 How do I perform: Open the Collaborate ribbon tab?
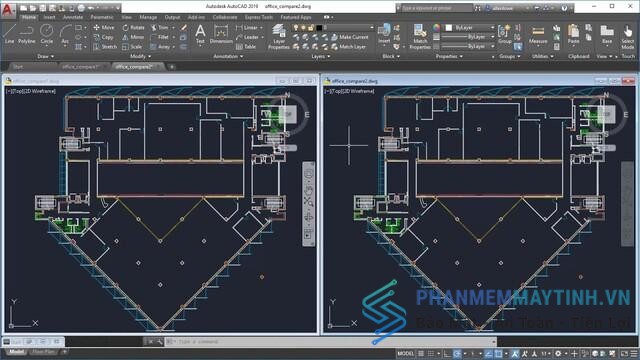coord(224,17)
